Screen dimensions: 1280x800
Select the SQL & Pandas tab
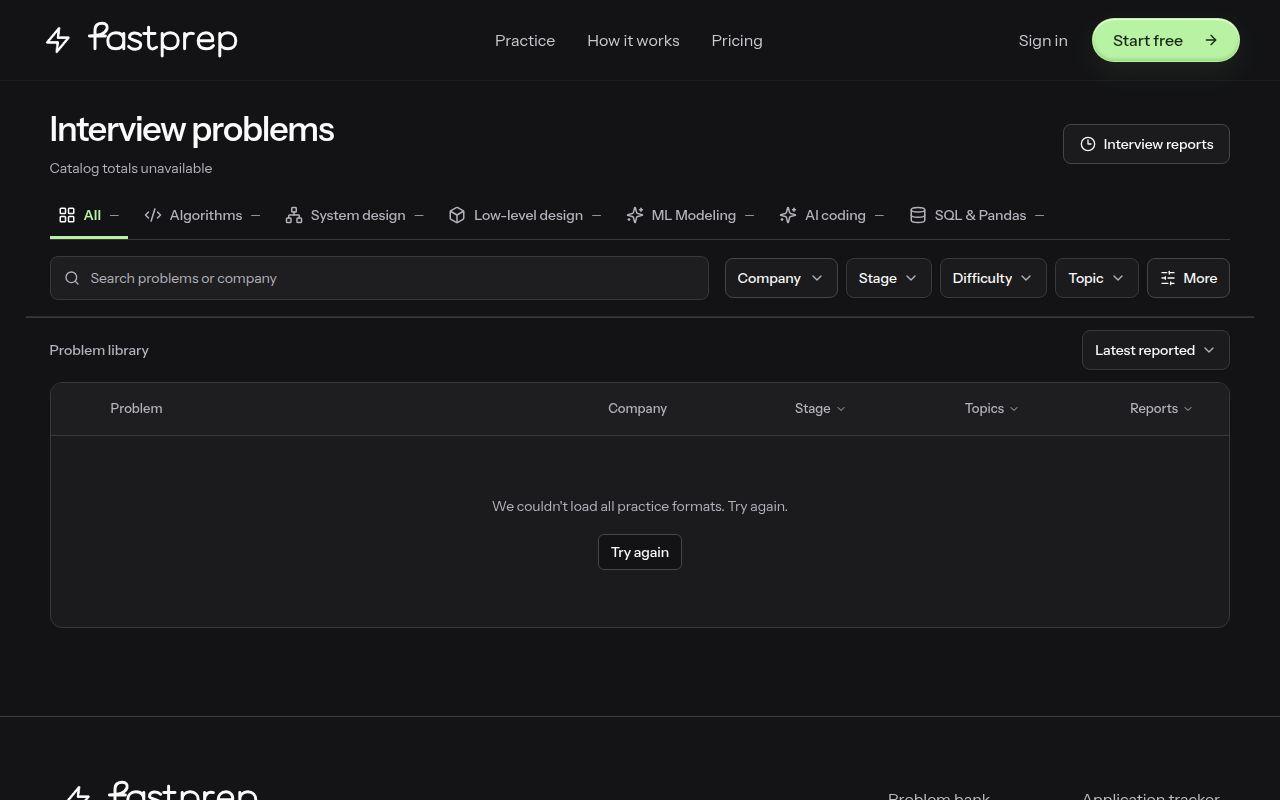click(977, 215)
